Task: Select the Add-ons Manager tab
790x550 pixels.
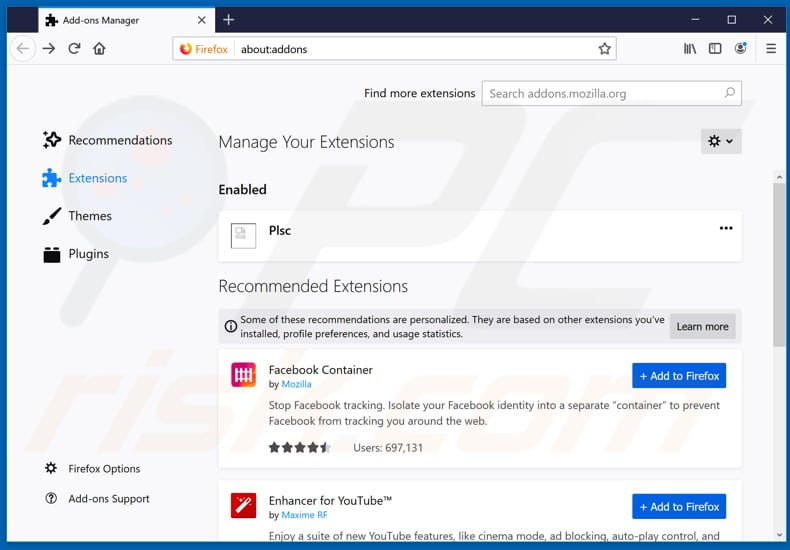Action: [x=126, y=20]
